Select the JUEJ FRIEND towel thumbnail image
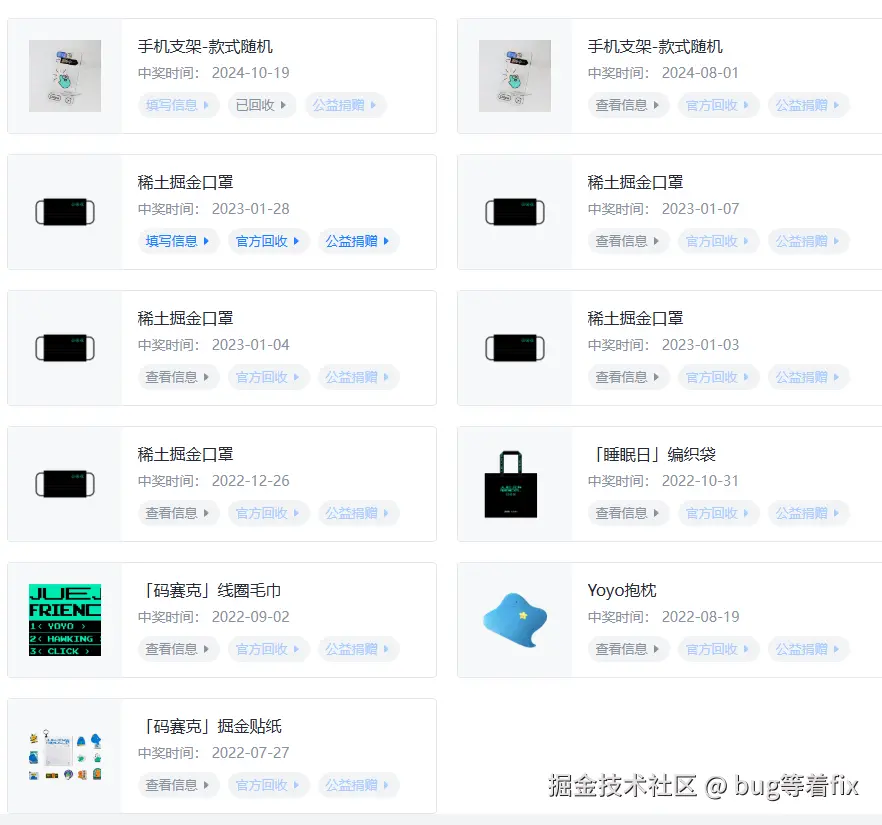The width and height of the screenshot is (882, 825). 65,619
